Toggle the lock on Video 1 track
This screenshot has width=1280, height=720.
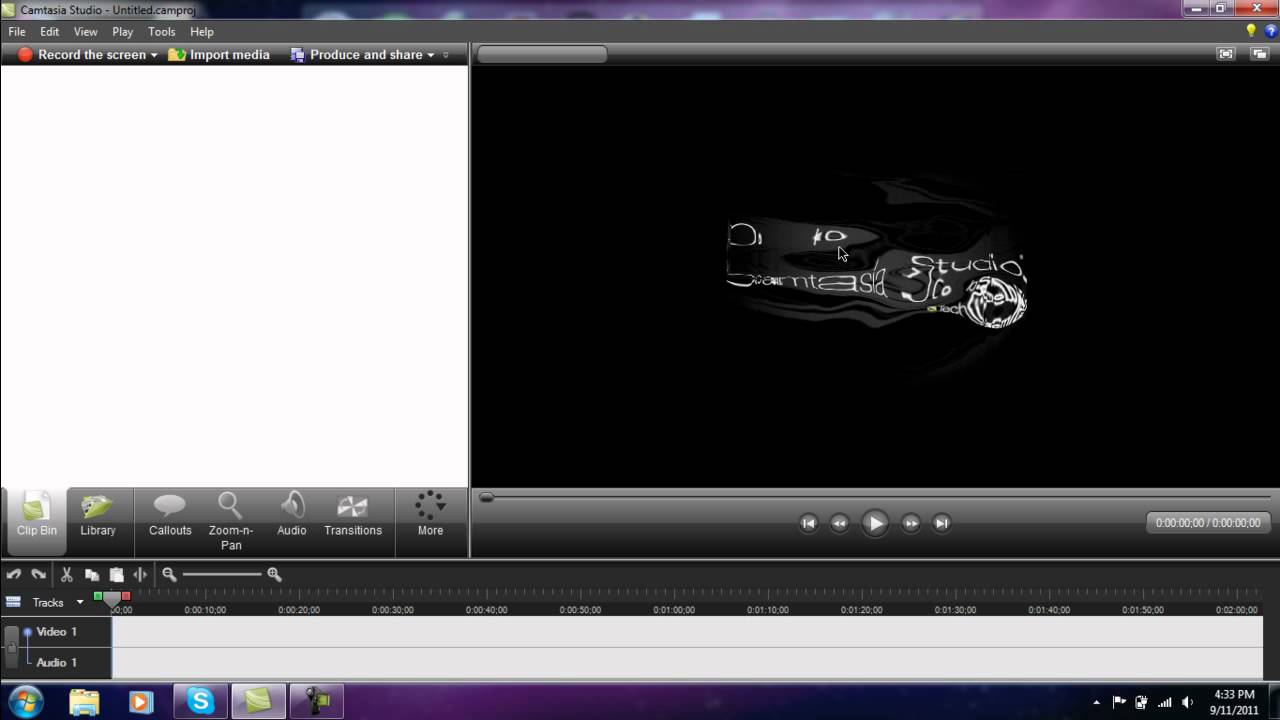12,647
